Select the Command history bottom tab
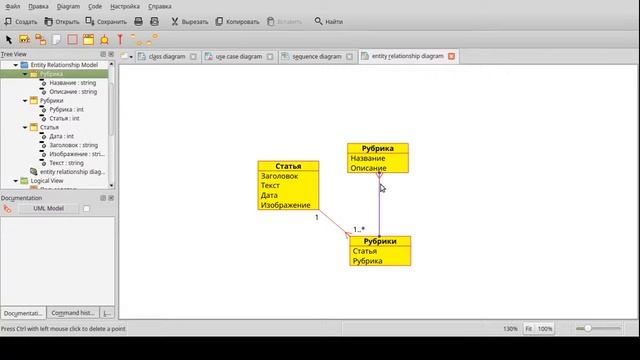640x360 pixels. click(x=73, y=313)
